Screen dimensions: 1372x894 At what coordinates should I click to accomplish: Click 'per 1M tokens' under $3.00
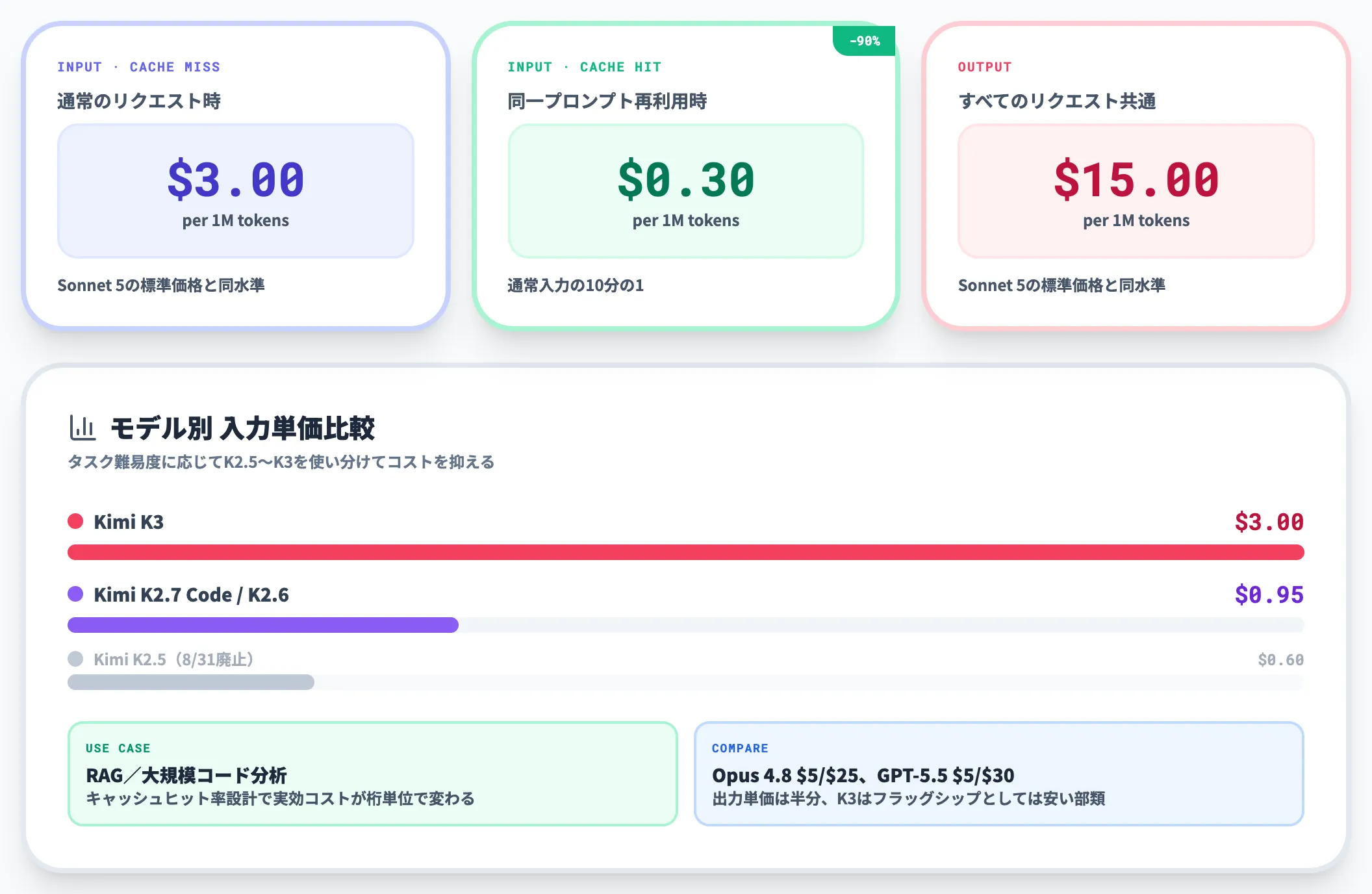pyautogui.click(x=236, y=221)
